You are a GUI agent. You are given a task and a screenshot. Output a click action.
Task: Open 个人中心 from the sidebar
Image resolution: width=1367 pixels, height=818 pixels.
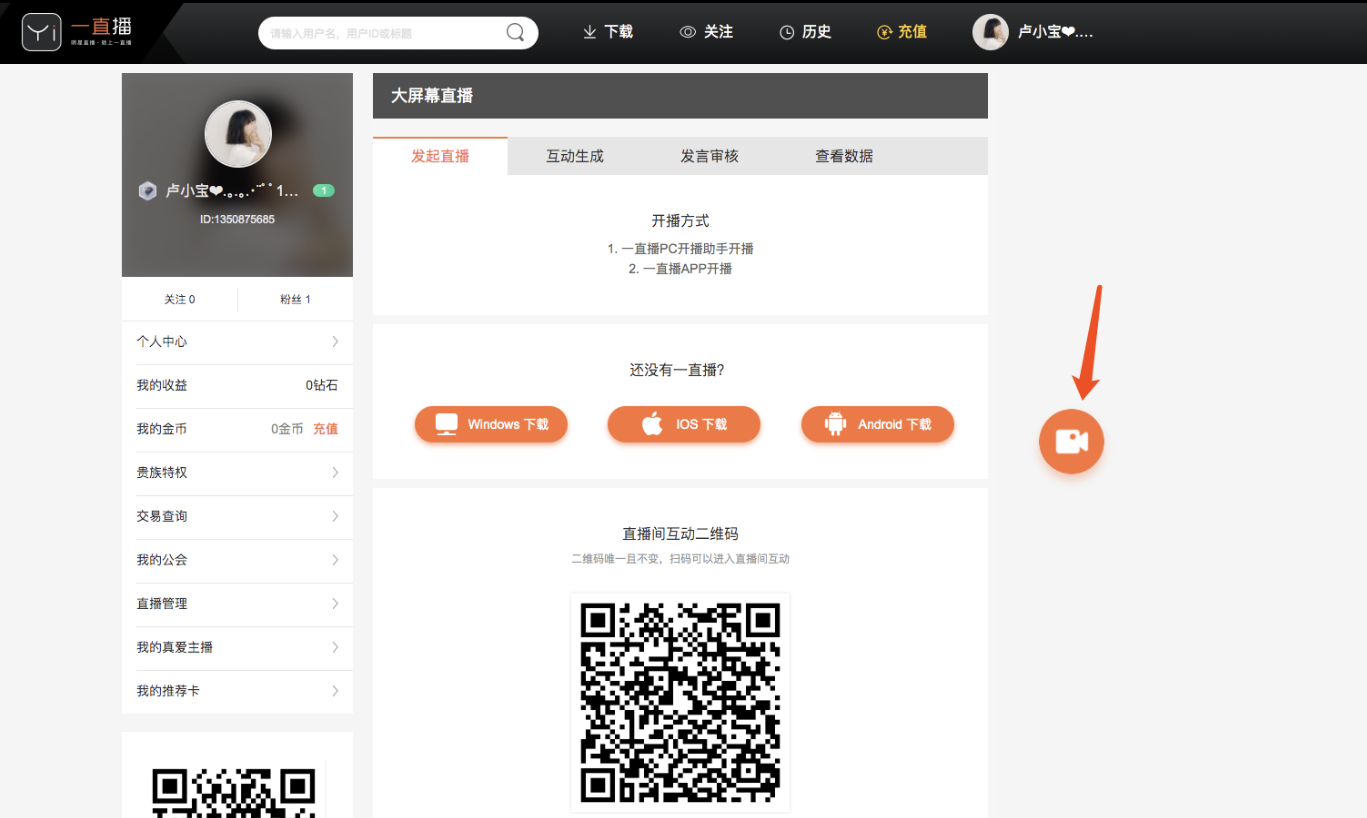tap(237, 342)
